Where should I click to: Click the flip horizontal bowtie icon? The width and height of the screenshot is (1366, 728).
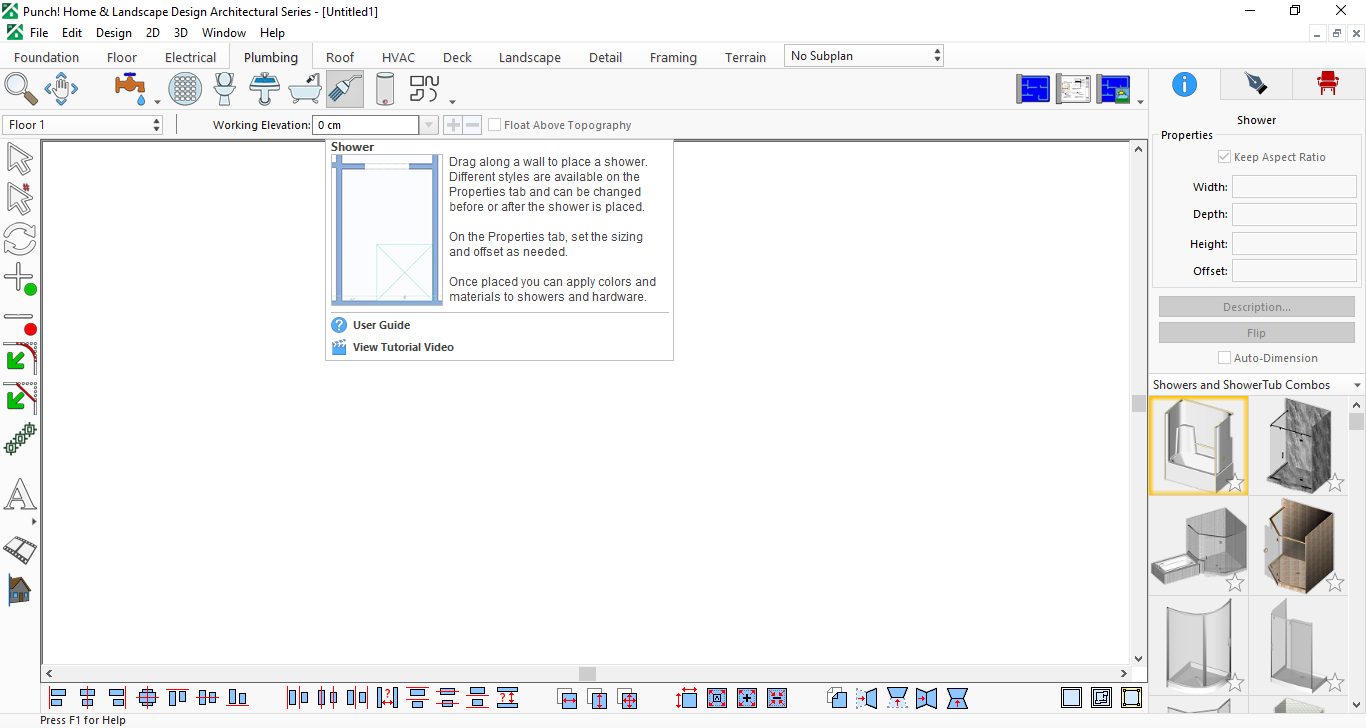pyautogui.click(x=927, y=697)
